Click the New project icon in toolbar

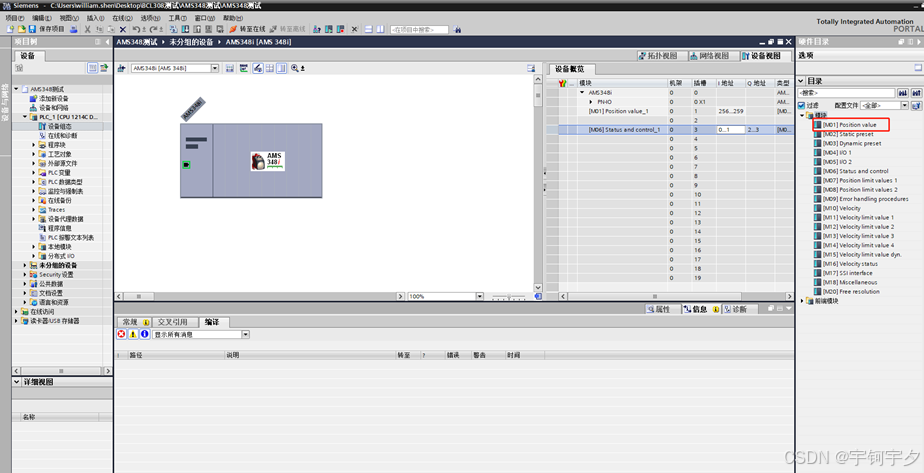pyautogui.click(x=10, y=29)
